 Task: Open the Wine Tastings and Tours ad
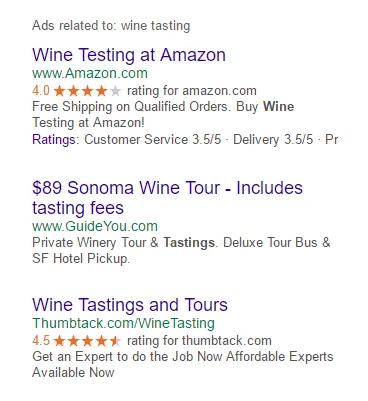pos(130,305)
